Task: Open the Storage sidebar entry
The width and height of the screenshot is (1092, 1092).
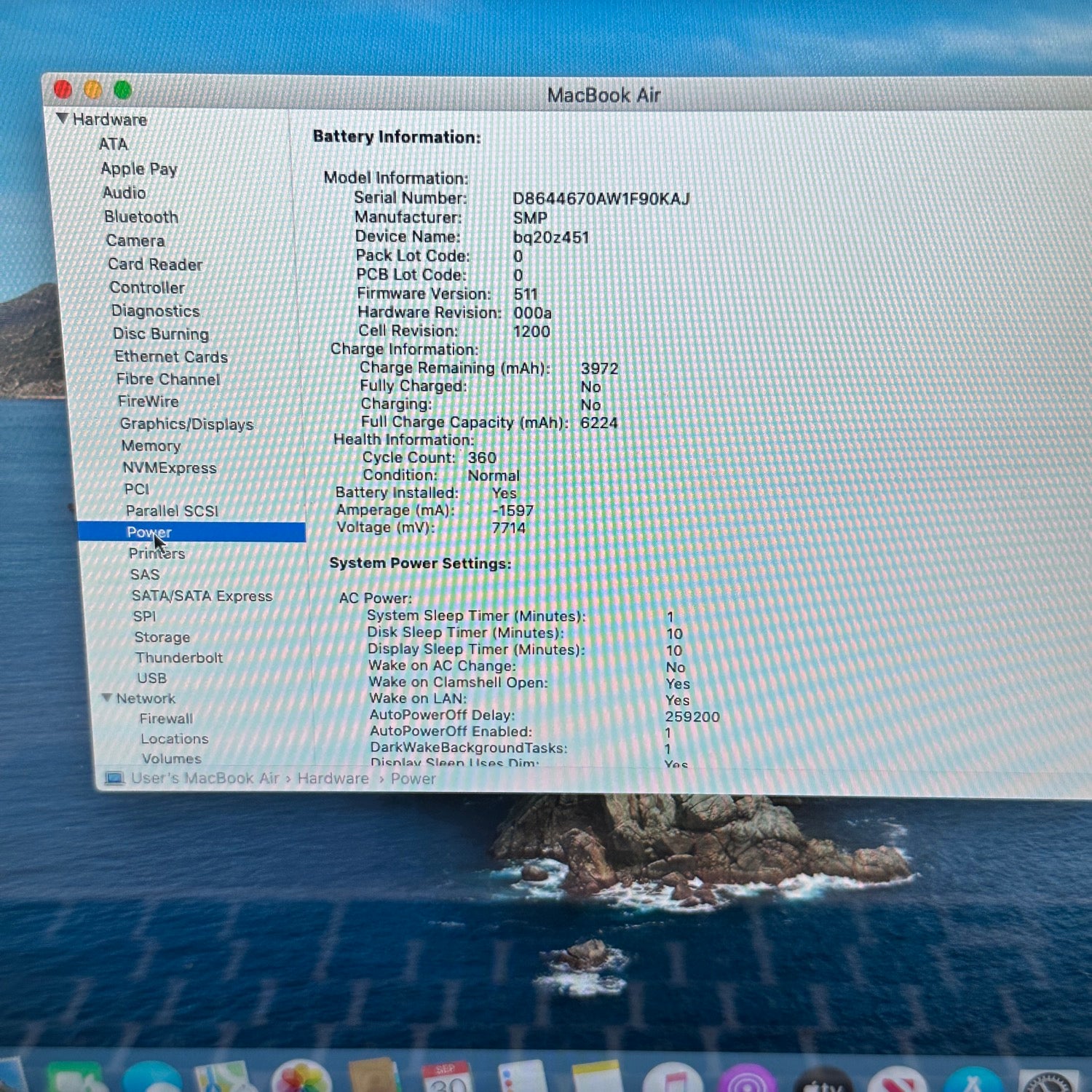Action: [162, 637]
